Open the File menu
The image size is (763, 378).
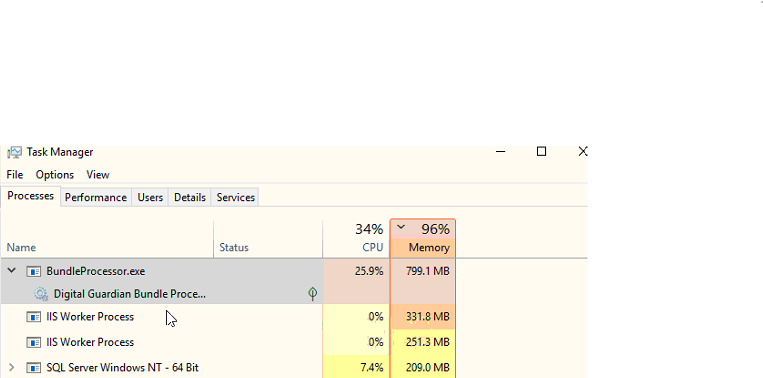[x=15, y=175]
